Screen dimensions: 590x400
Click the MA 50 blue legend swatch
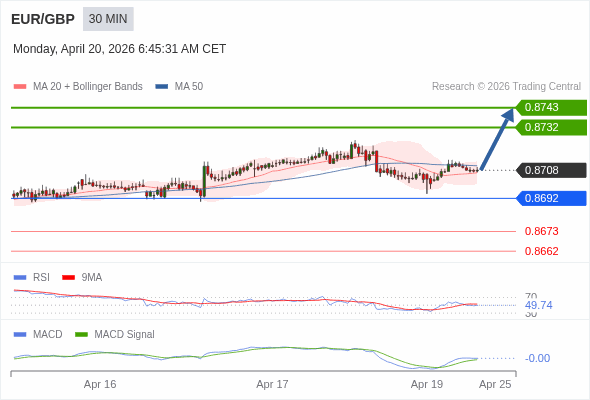click(162, 87)
